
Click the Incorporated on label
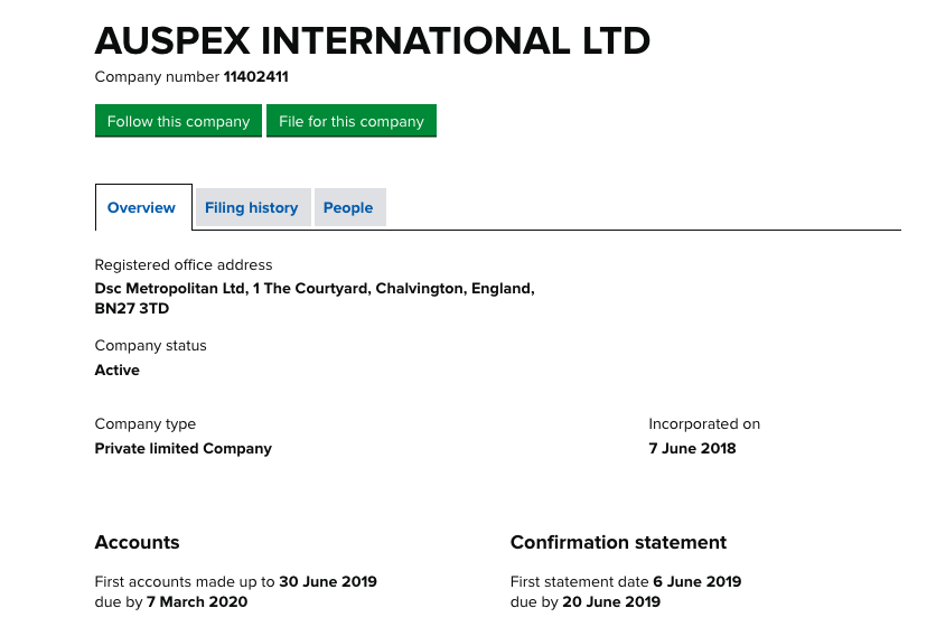point(703,423)
